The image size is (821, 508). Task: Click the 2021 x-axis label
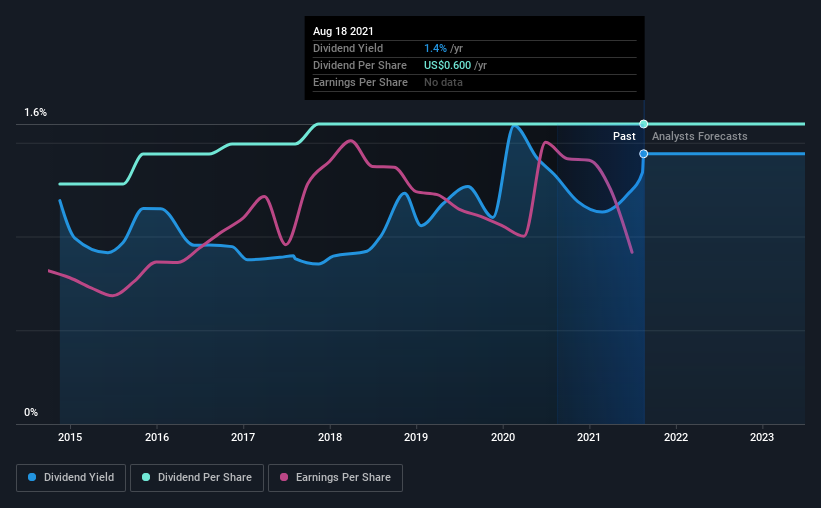point(589,437)
